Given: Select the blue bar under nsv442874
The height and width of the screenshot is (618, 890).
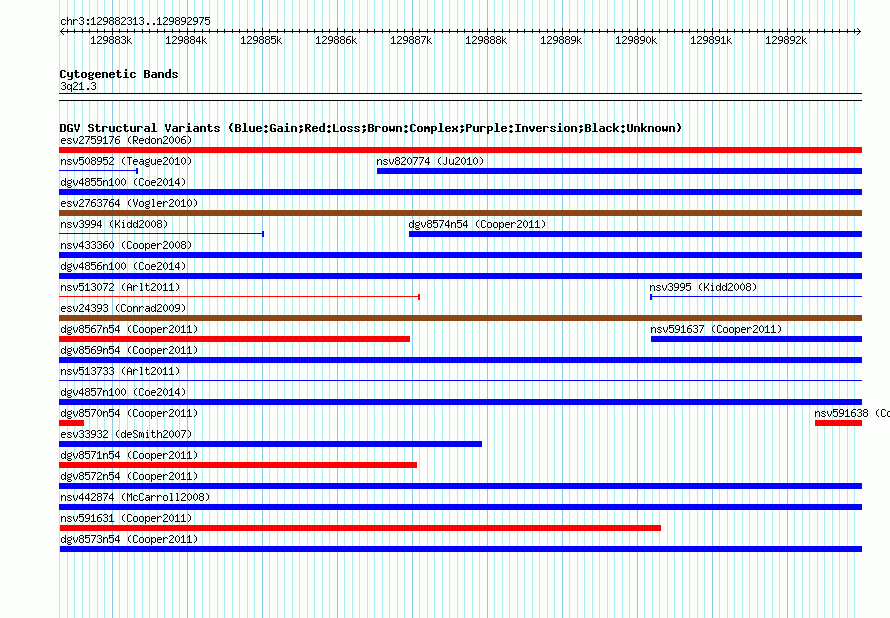Looking at the screenshot, I should (x=460, y=507).
